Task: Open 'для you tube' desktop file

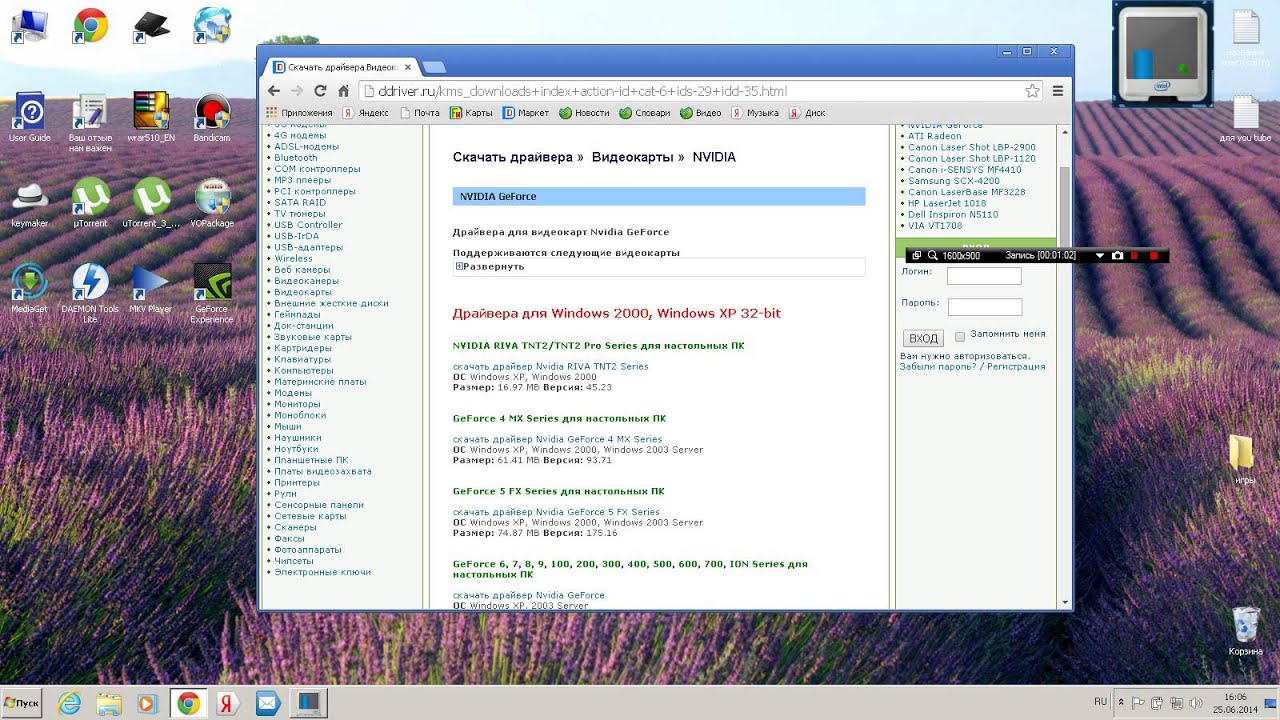Action: (1245, 119)
